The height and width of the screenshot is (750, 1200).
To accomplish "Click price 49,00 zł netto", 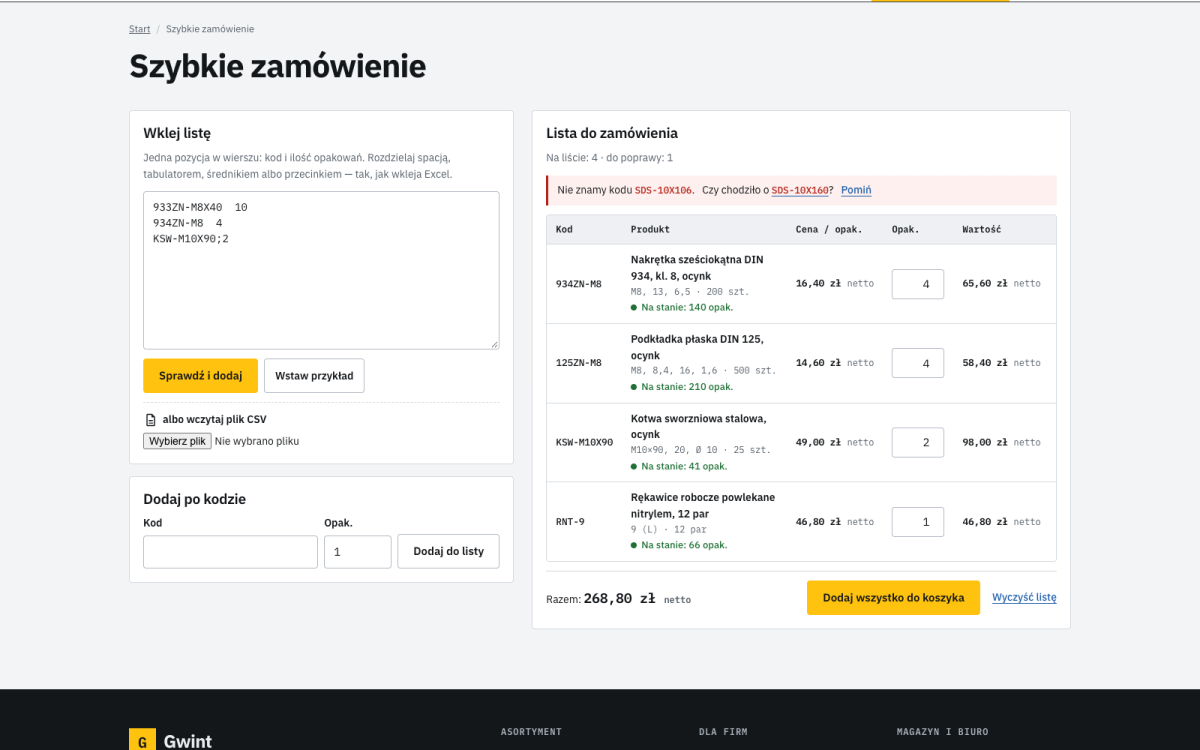I will click(x=835, y=442).
